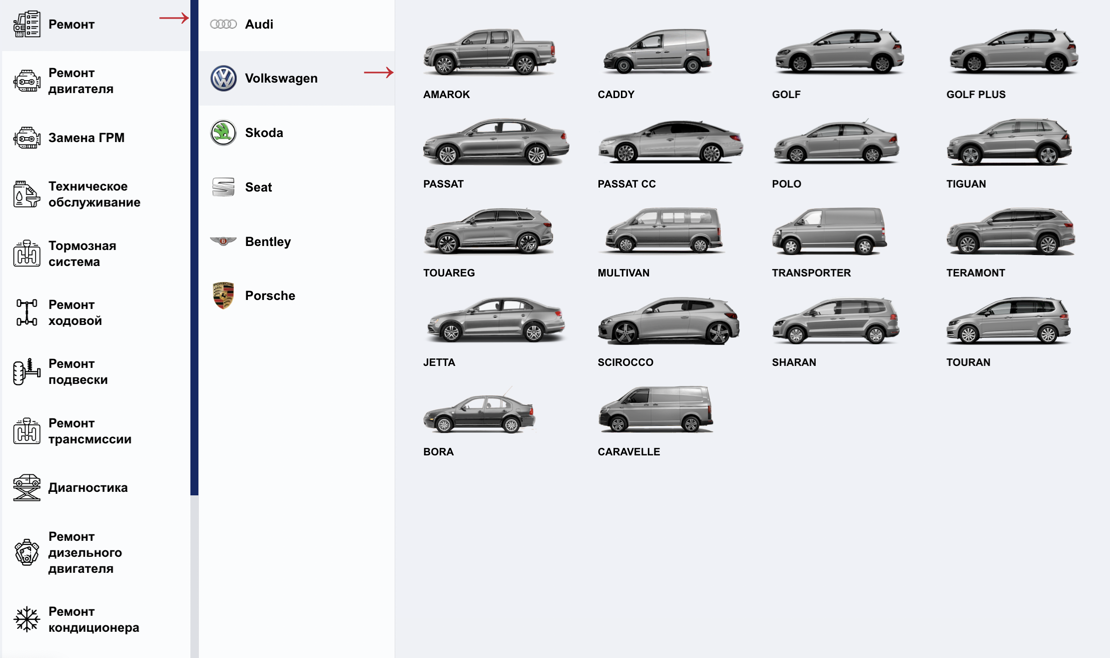Screen dimensions: 1111x658
Task: Choose the Touran minivan image
Action: point(1009,321)
